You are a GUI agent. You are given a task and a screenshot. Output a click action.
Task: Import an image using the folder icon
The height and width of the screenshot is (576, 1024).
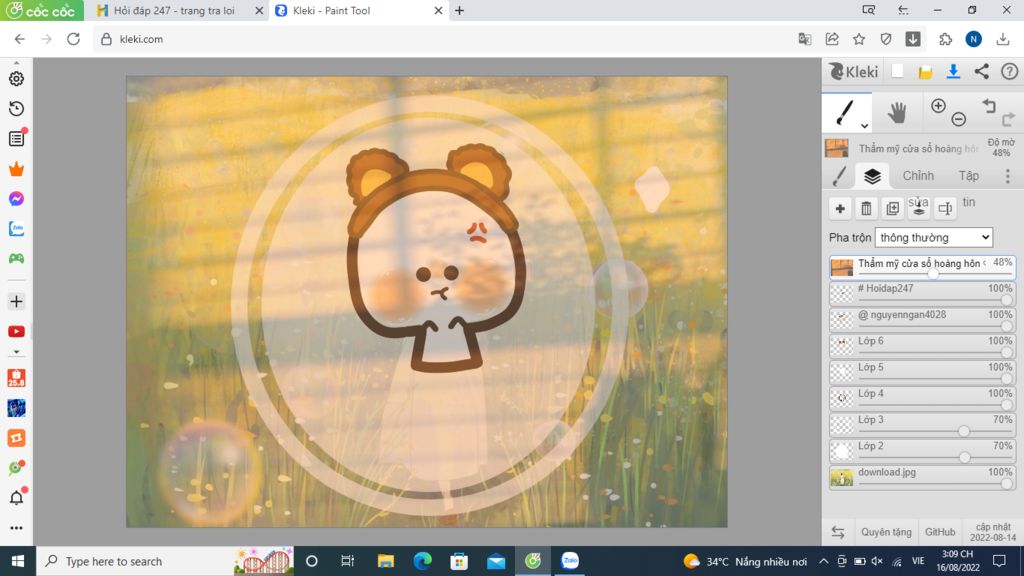pos(925,72)
